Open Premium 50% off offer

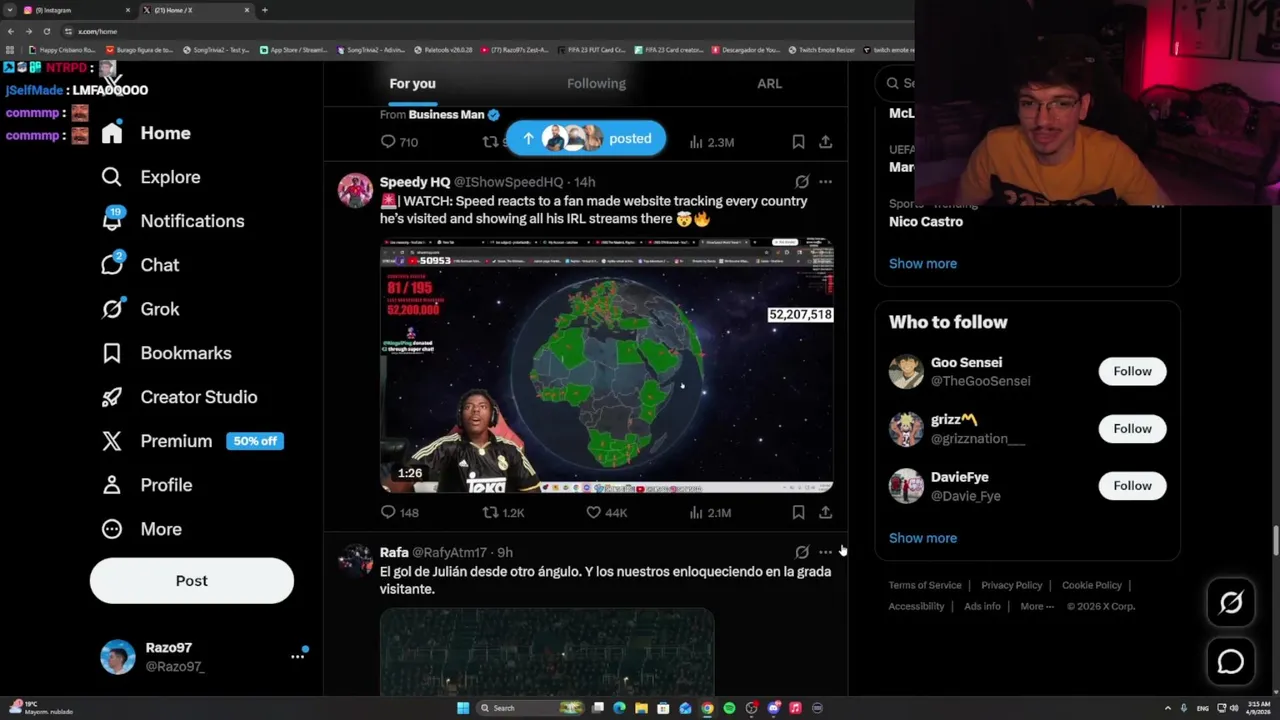192,441
